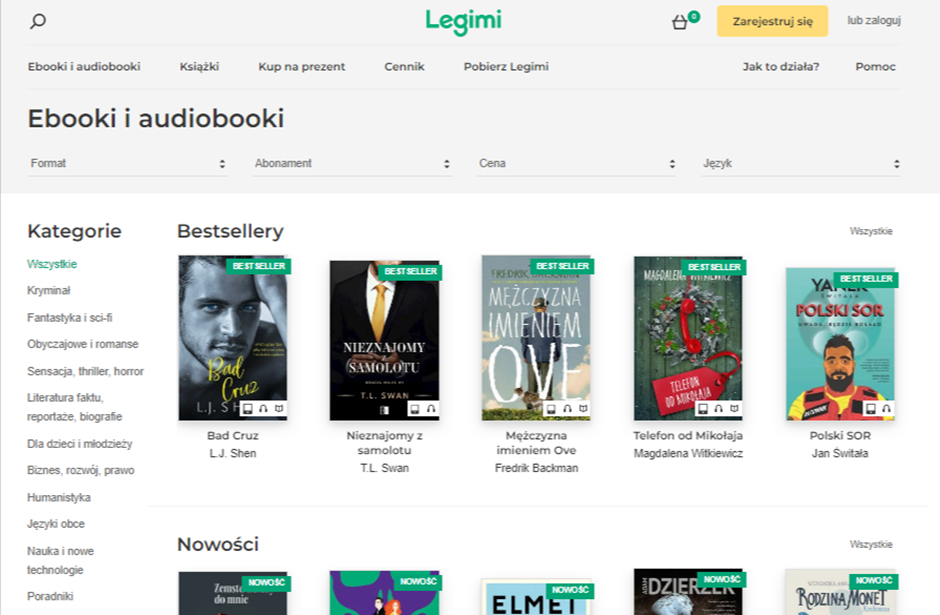Select Sensacja, thriller, horror category
This screenshot has width=940, height=615.
click(x=85, y=372)
